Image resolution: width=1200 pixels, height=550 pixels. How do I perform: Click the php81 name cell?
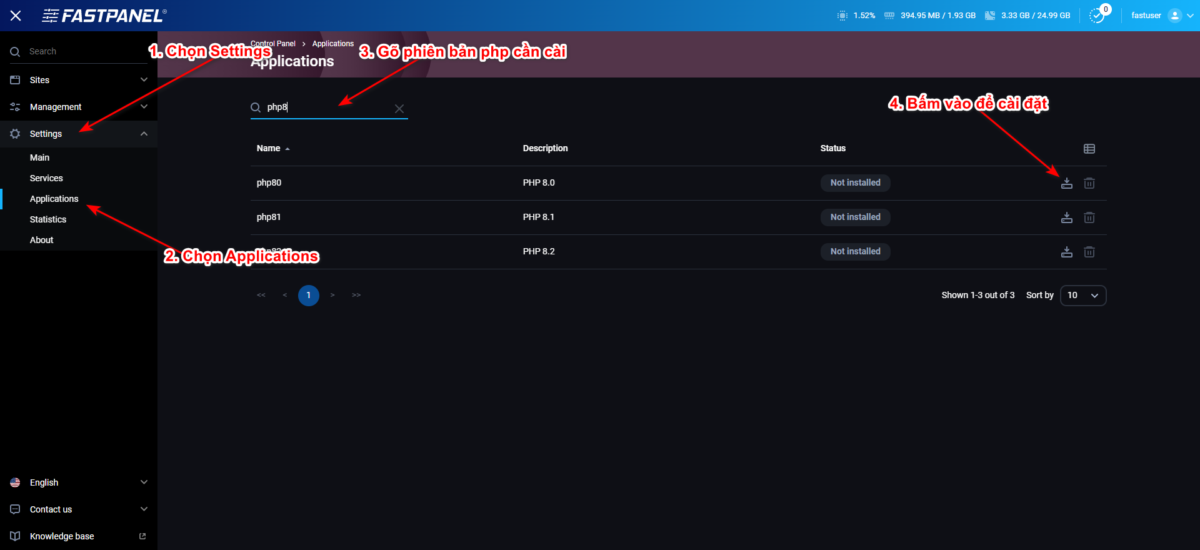[270, 217]
